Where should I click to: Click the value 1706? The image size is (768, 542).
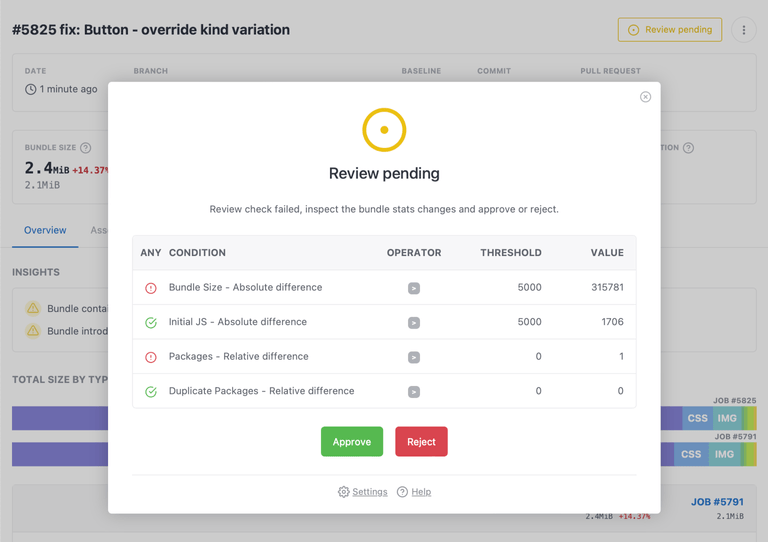click(612, 322)
